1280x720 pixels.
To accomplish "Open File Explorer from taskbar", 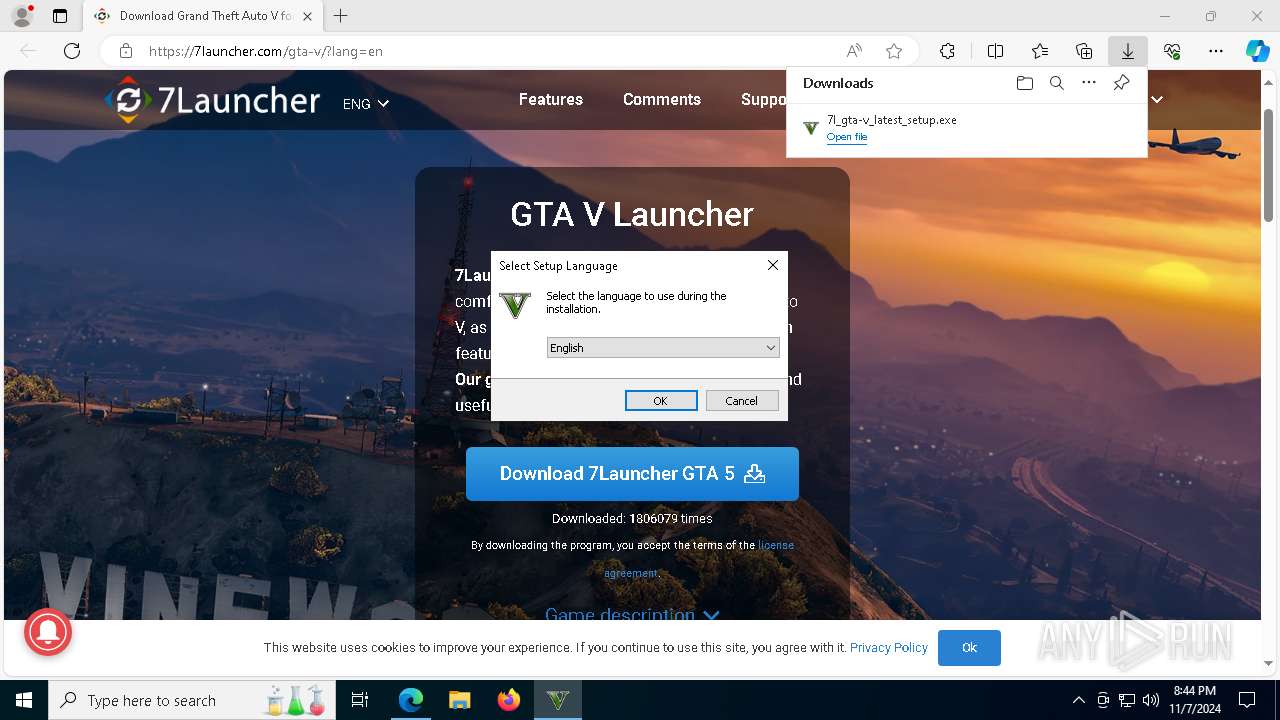I will tap(459, 700).
